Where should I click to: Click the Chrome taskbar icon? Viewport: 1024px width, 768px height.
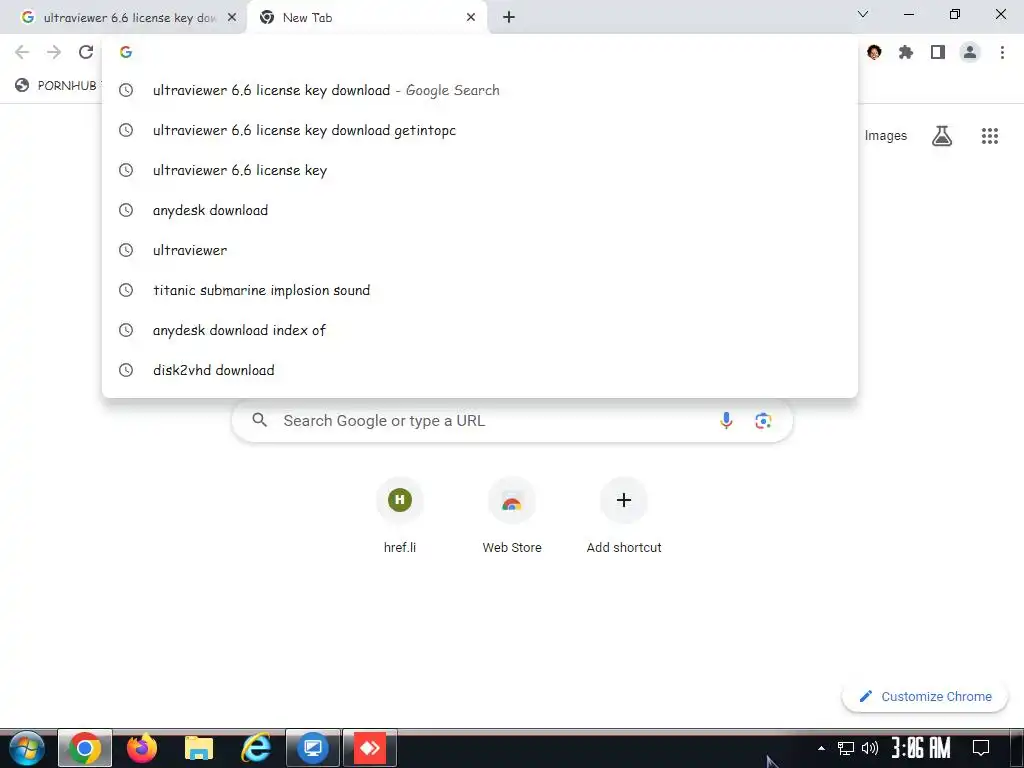pyautogui.click(x=85, y=748)
